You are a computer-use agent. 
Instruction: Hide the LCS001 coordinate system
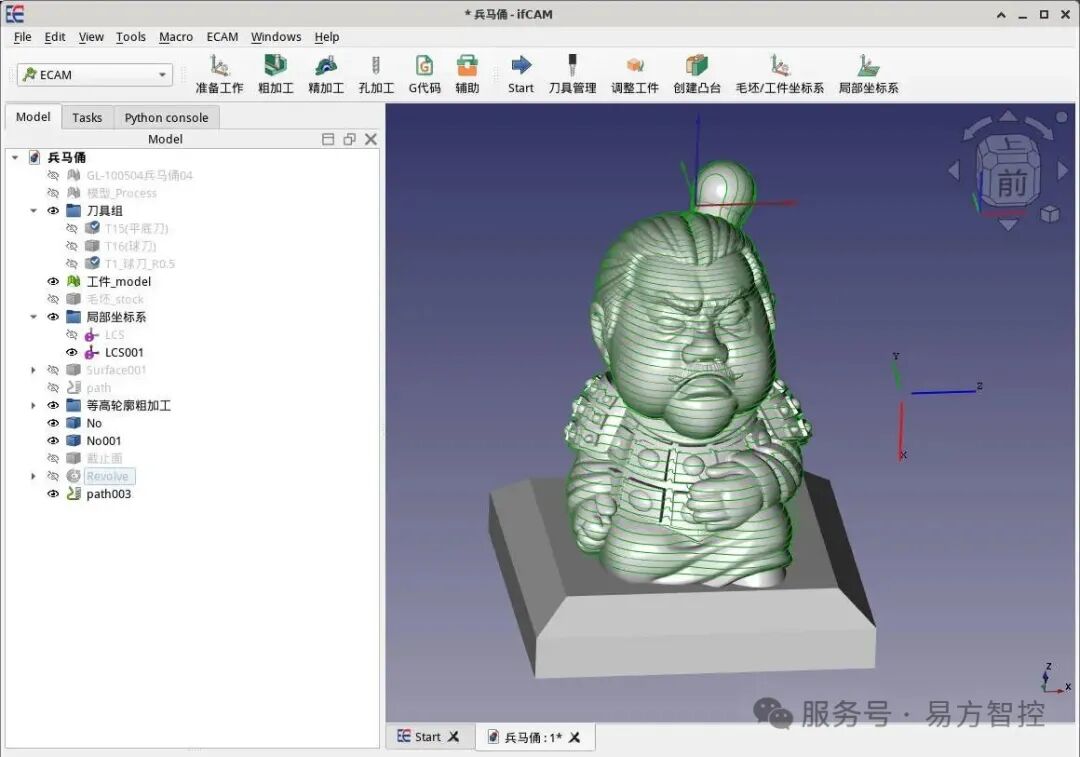coord(71,352)
